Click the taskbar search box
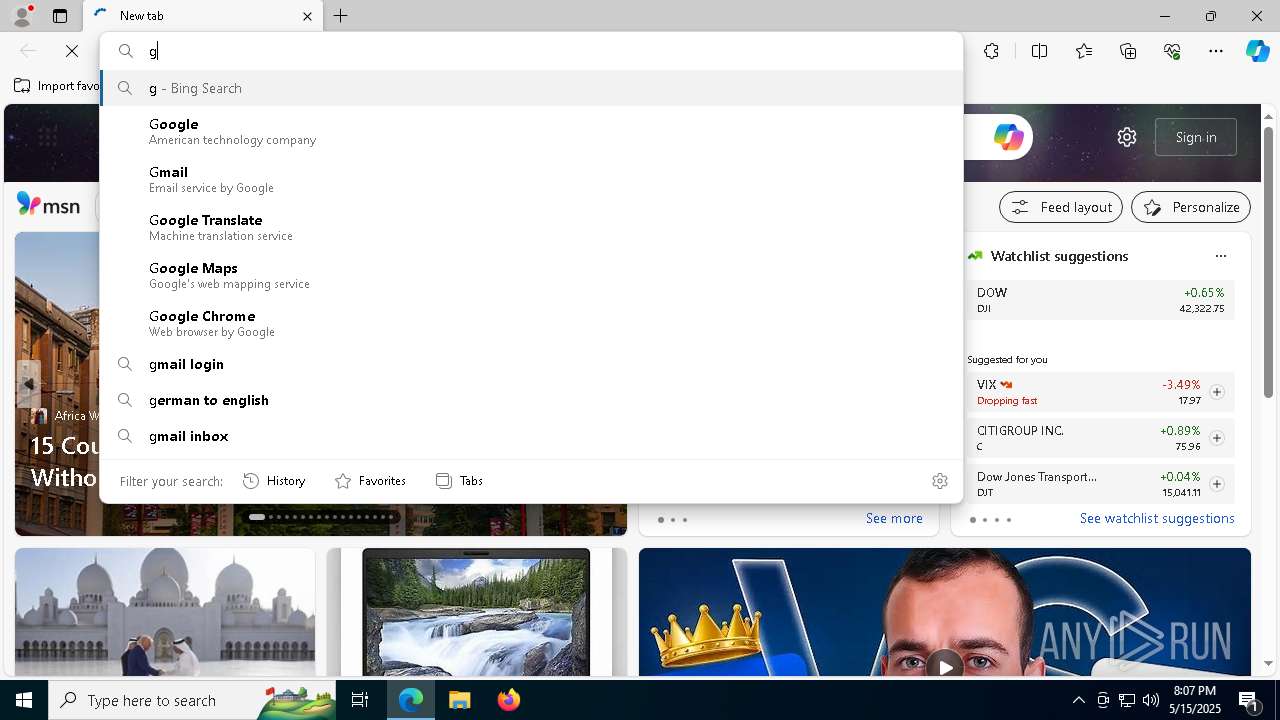 click(x=192, y=700)
